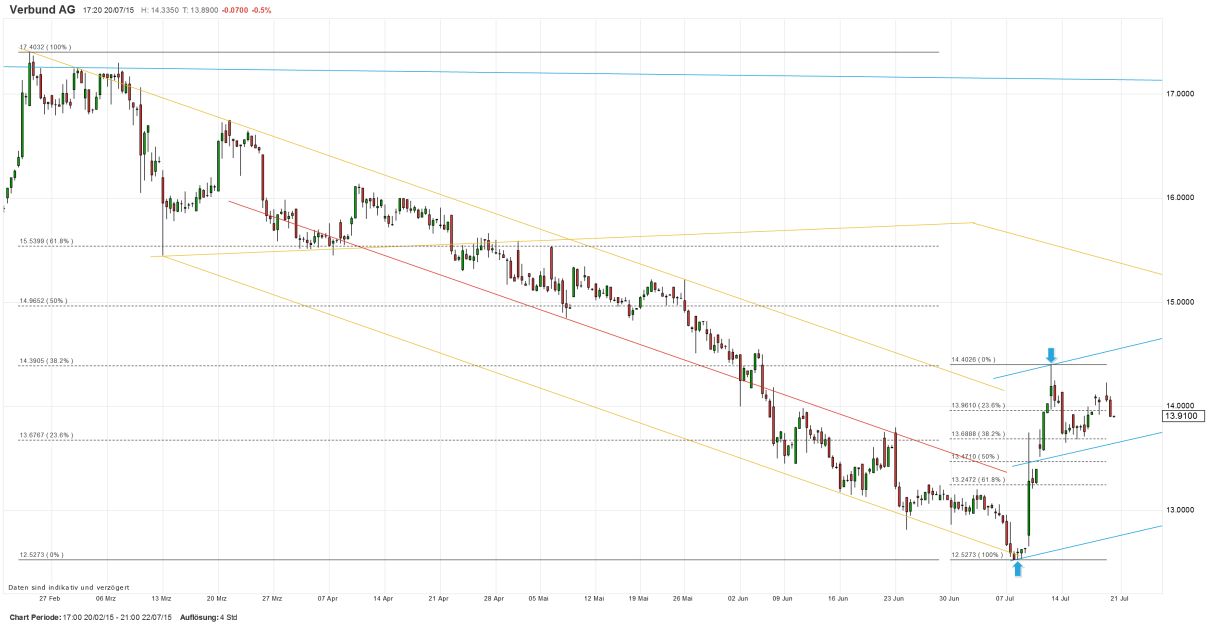This screenshot has width=1210, height=625.
Task: Select the 14.9652 (50%) Fibonacci level label
Action: point(43,300)
